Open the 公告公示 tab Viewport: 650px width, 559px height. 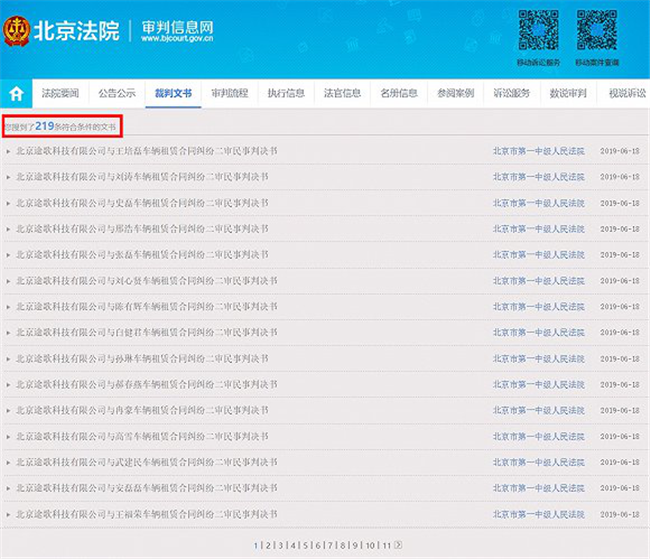pyautogui.click(x=117, y=93)
